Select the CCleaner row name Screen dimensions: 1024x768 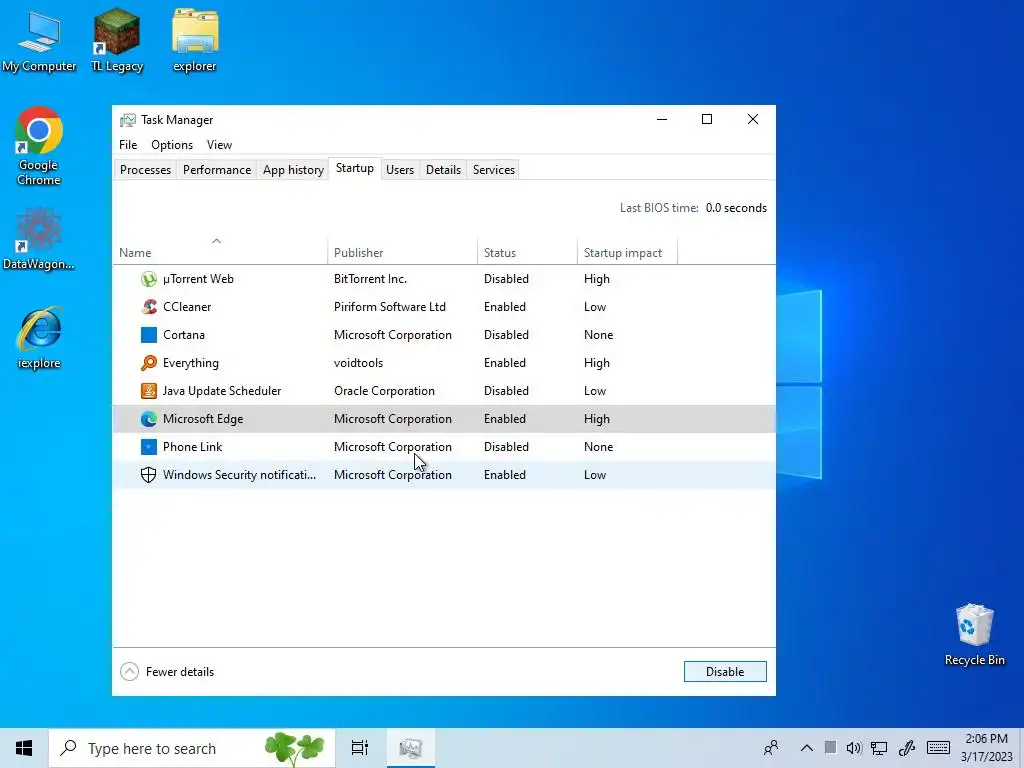pos(187,307)
